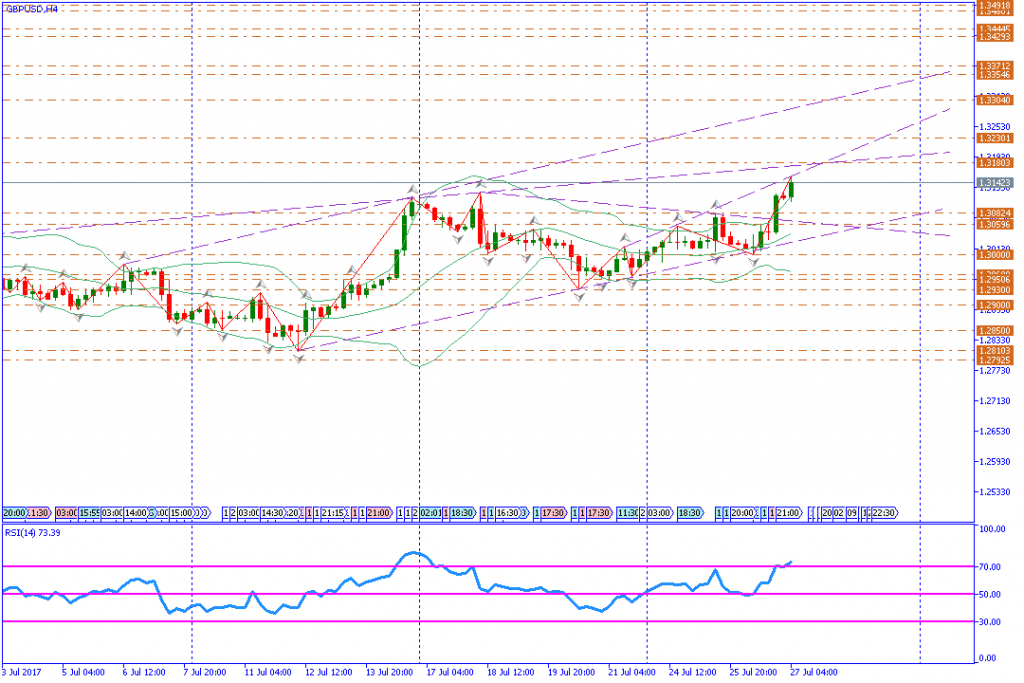
Task: Select the 1.28500 price level label
Action: click(995, 331)
